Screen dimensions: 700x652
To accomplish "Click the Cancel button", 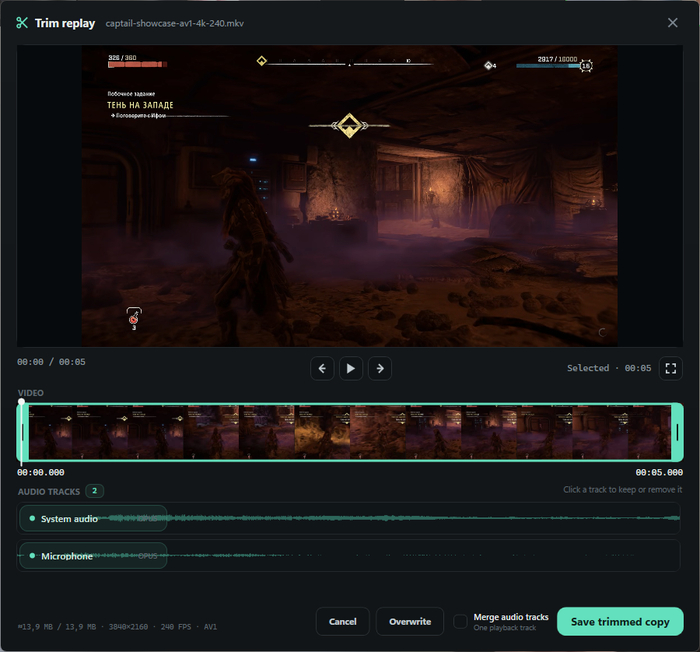I will (x=342, y=621).
